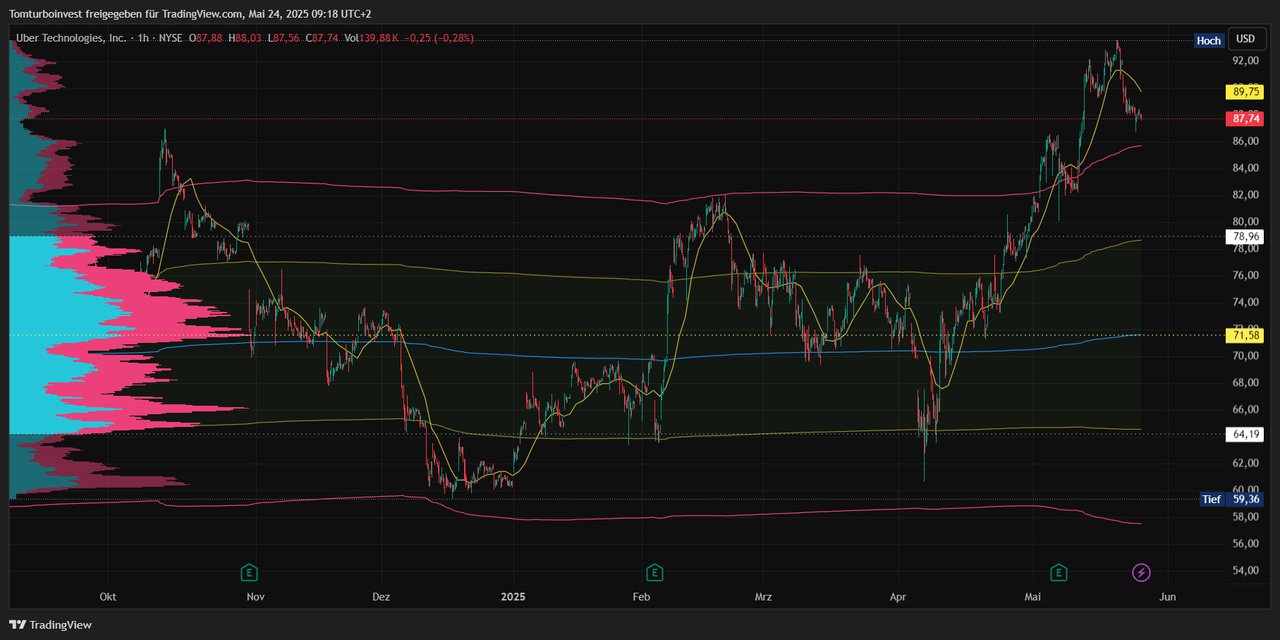
Task: Click the Vol 139,88K volume value
Action: click(371, 38)
